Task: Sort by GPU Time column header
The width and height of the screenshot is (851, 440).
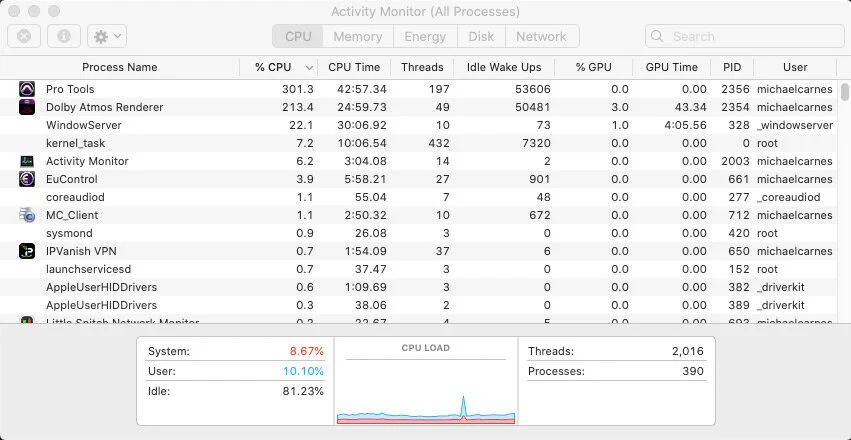Action: point(671,67)
